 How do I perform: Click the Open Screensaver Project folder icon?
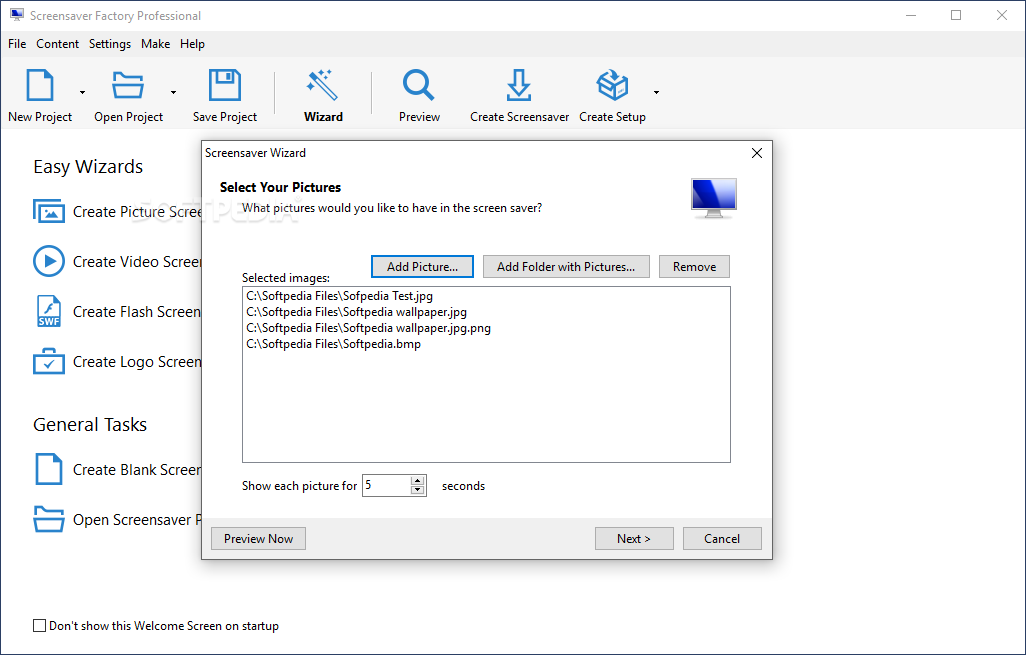click(x=49, y=519)
